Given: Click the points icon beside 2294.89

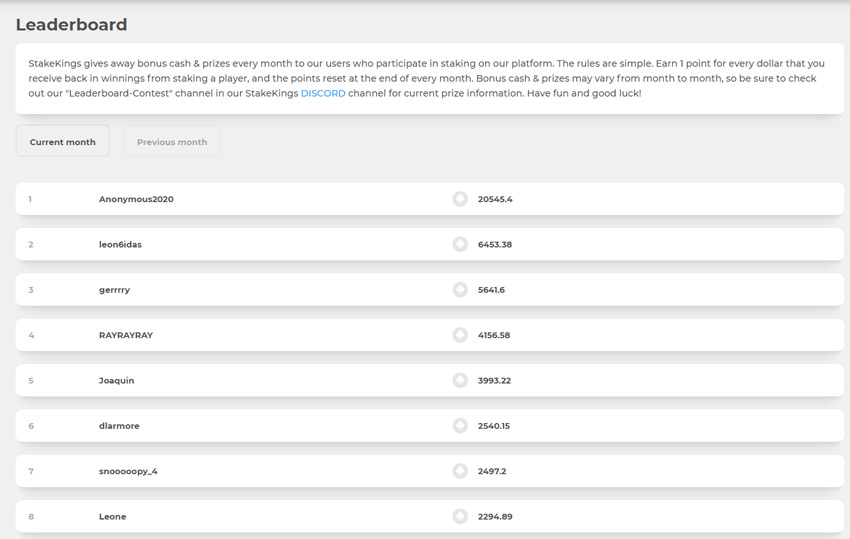Looking at the screenshot, I should coord(460,516).
